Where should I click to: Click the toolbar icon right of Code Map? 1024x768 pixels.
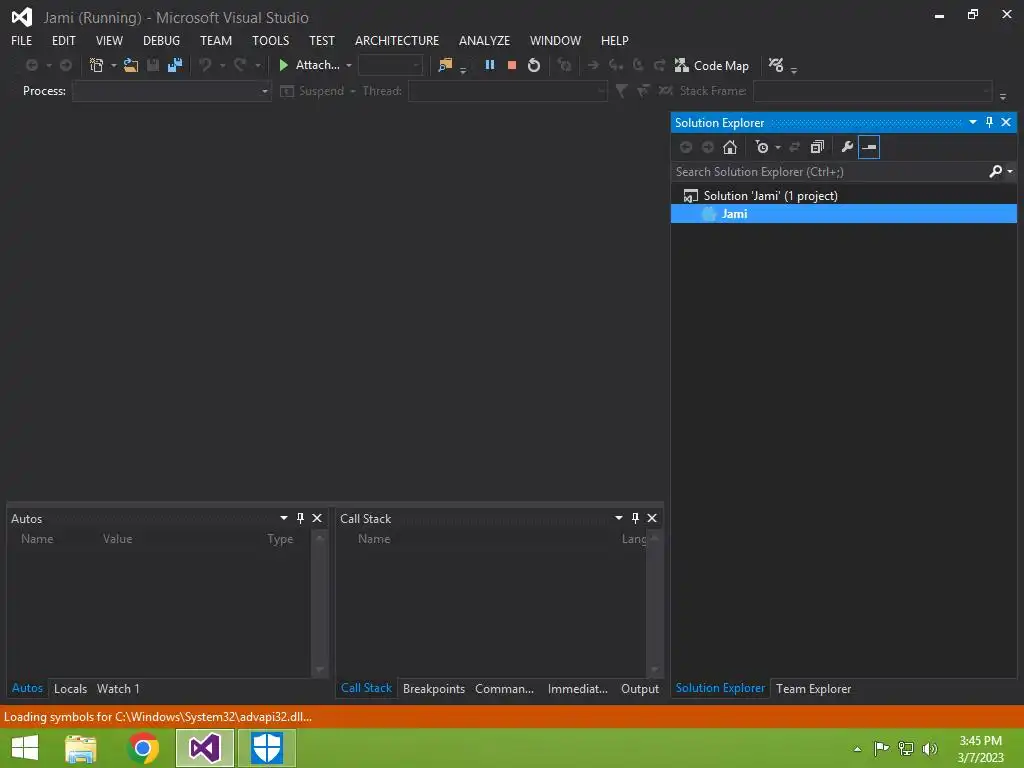[x=776, y=65]
